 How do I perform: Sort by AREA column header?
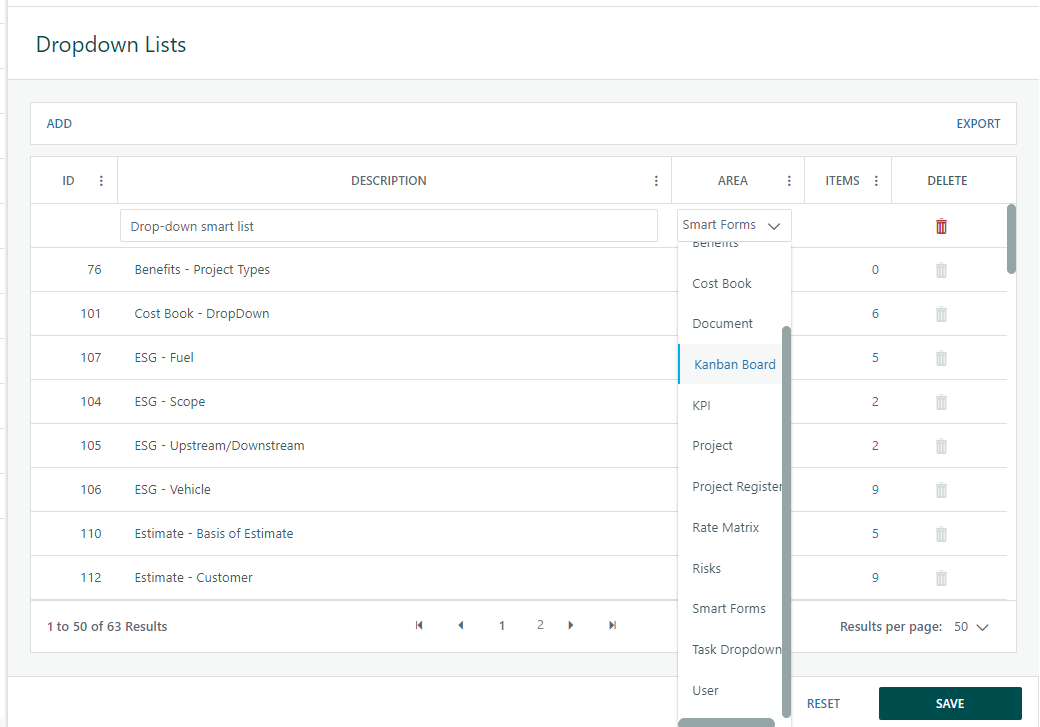732,180
